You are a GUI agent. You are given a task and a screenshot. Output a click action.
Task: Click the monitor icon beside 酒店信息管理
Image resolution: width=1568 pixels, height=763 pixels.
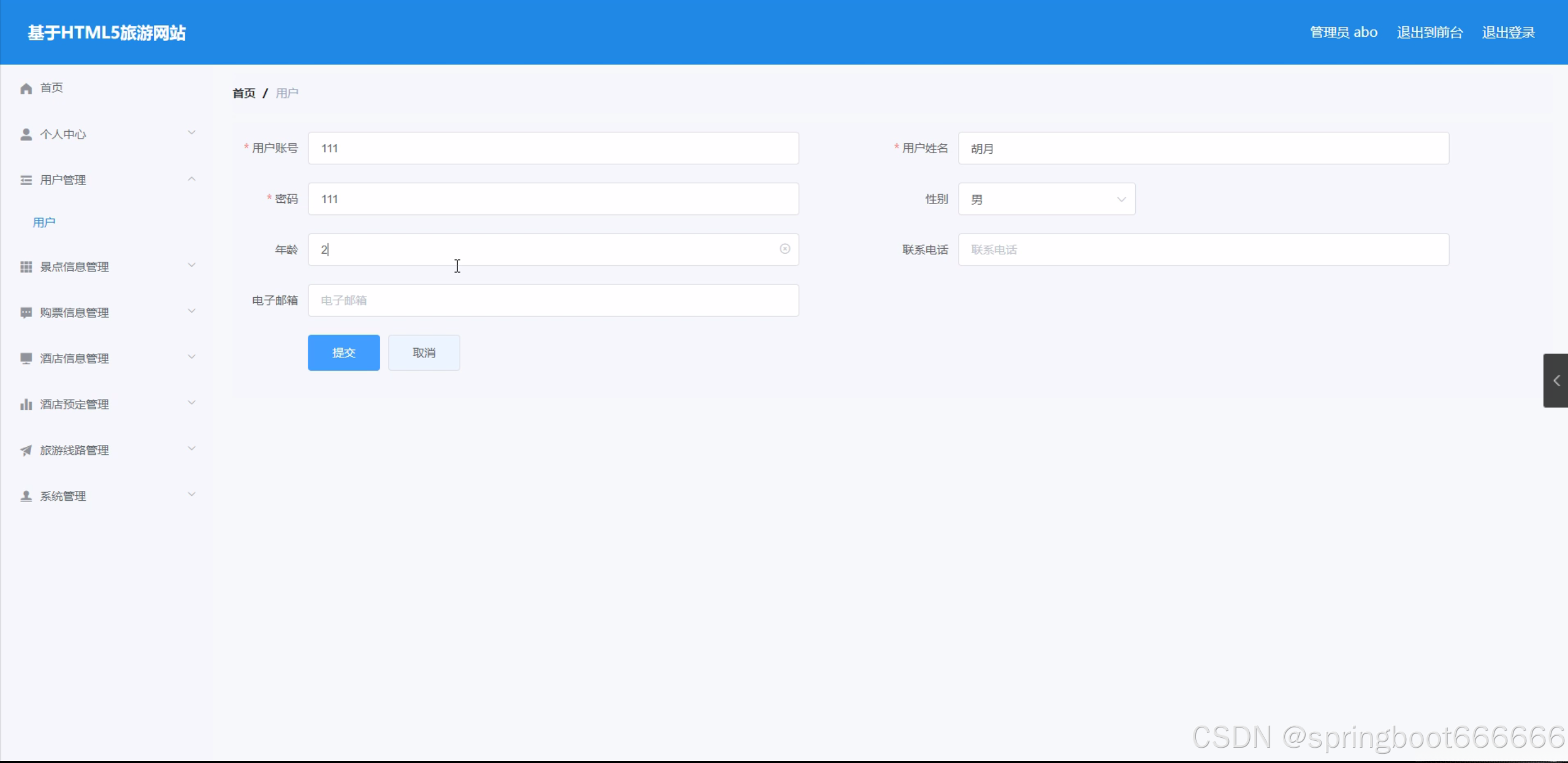26,359
